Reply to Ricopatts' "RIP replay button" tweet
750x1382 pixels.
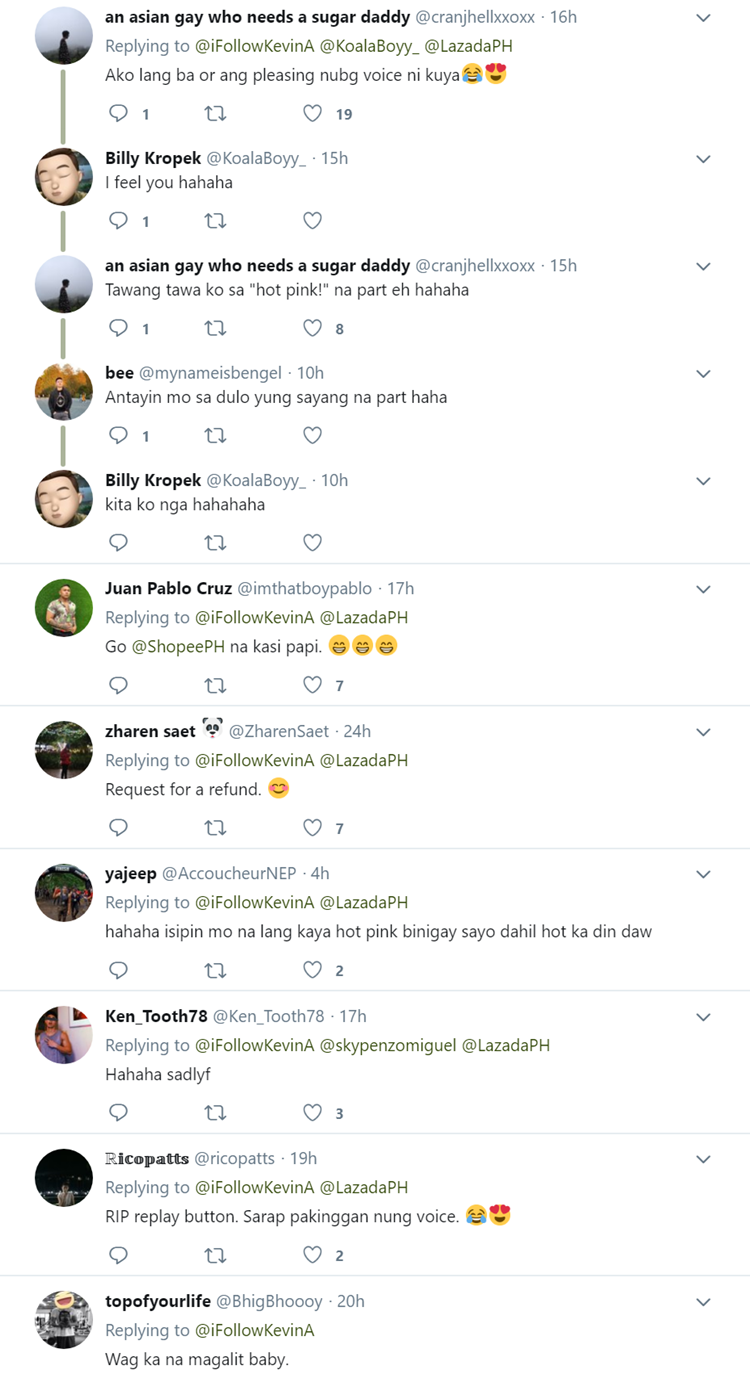[118, 1255]
